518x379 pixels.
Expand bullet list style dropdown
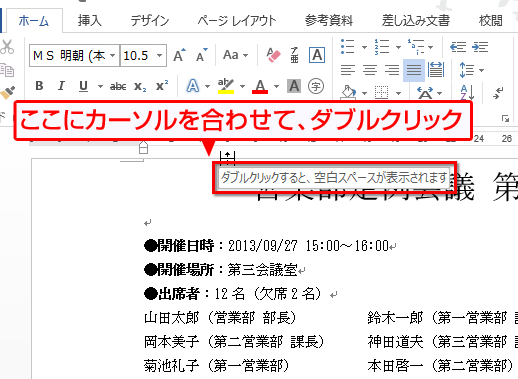(364, 47)
